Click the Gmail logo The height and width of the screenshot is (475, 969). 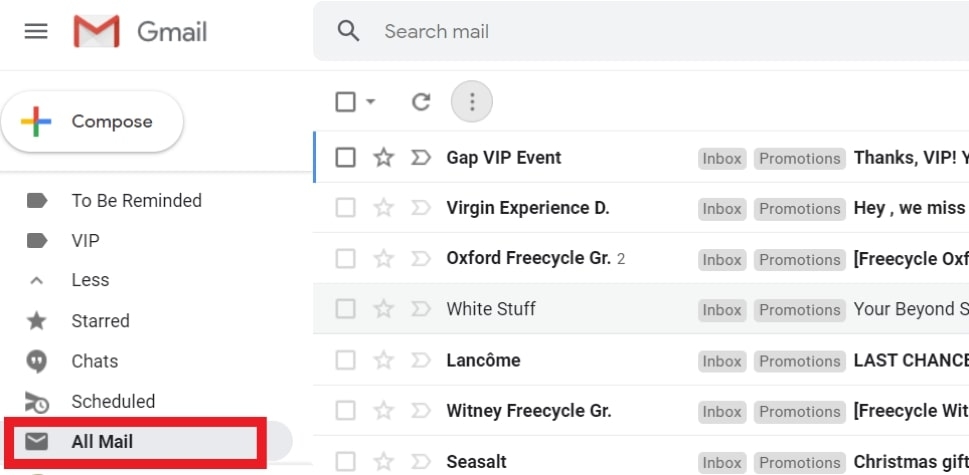click(140, 32)
